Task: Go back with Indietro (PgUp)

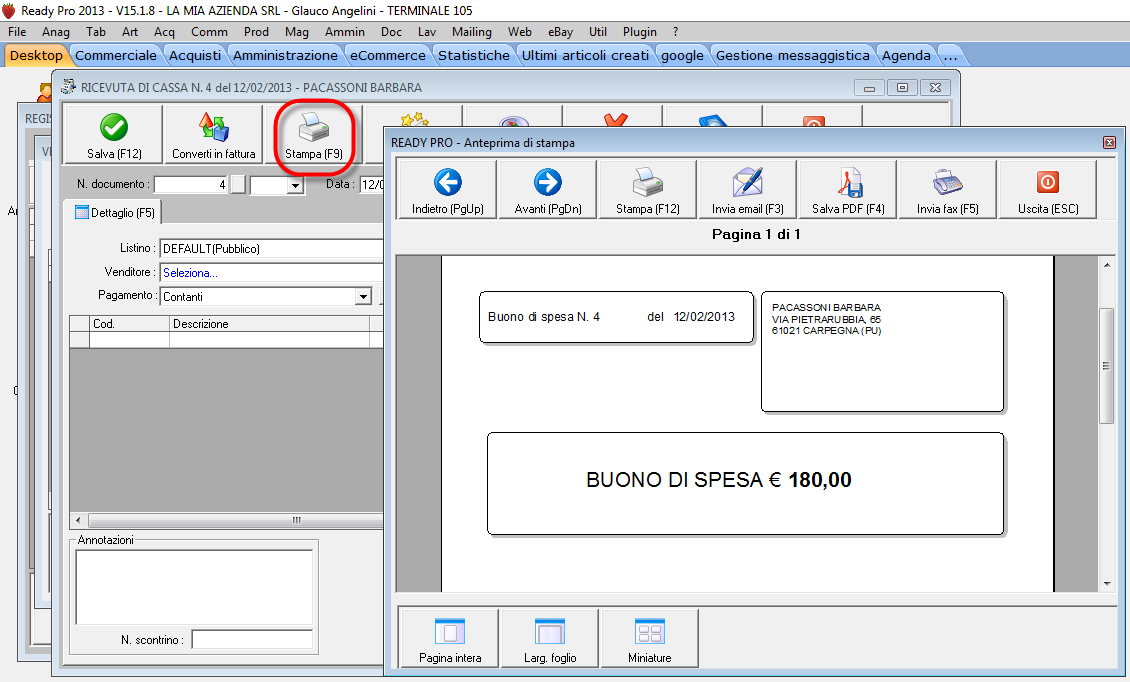Action: (x=448, y=190)
